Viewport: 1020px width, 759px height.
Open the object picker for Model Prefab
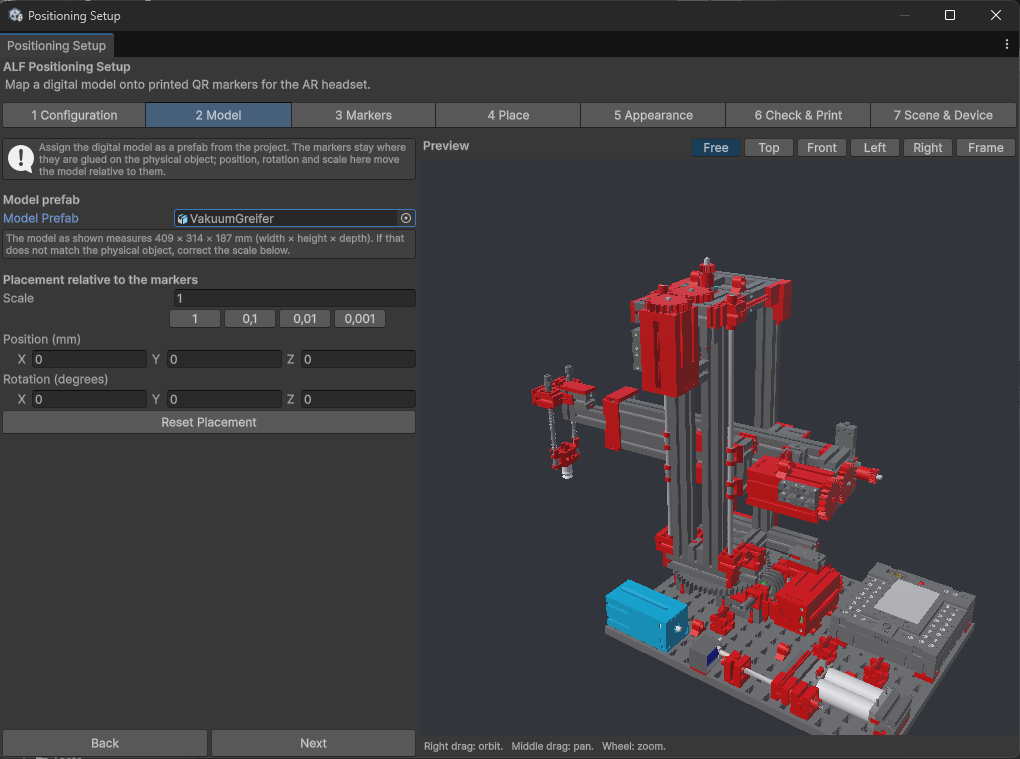click(406, 218)
